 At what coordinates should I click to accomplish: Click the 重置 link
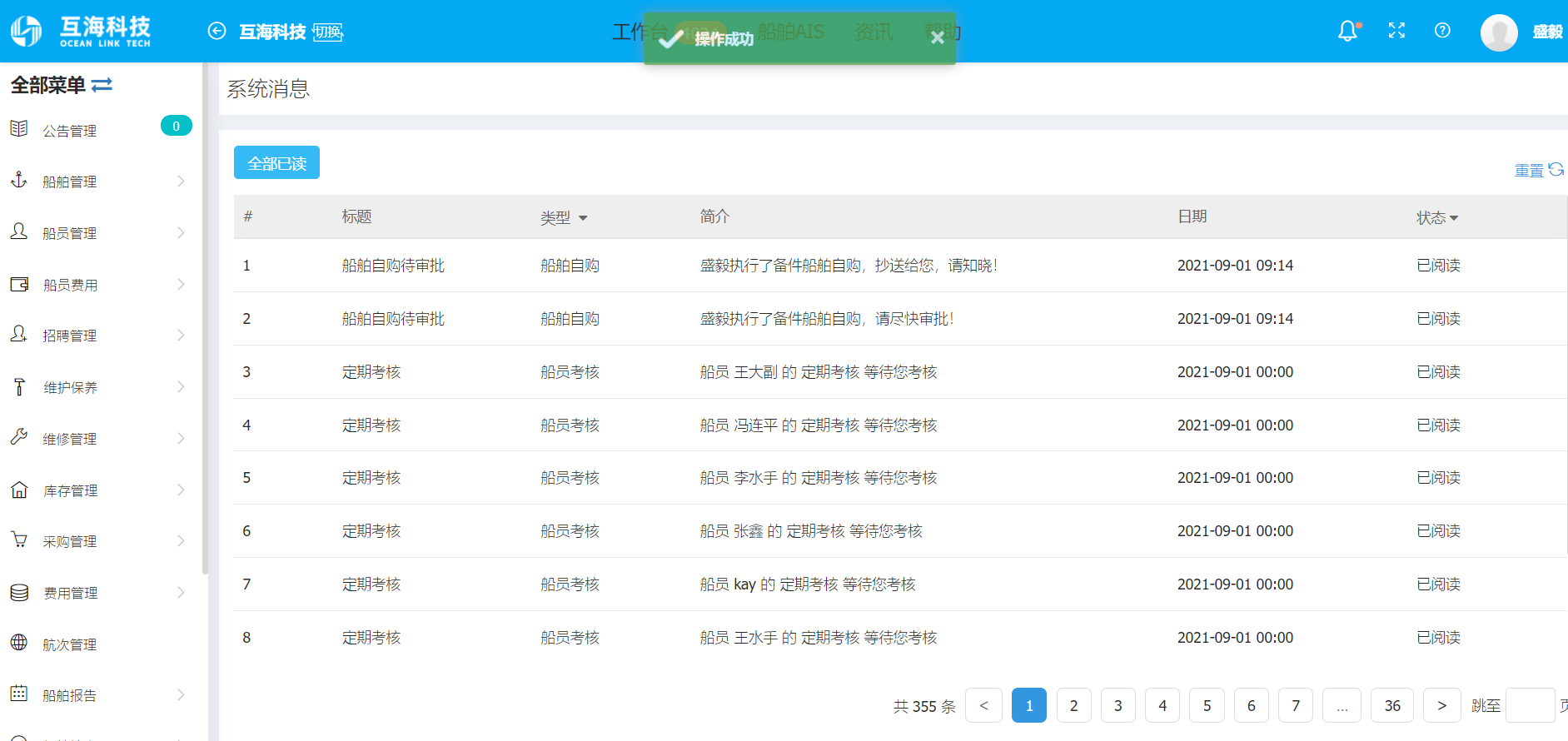[1529, 170]
